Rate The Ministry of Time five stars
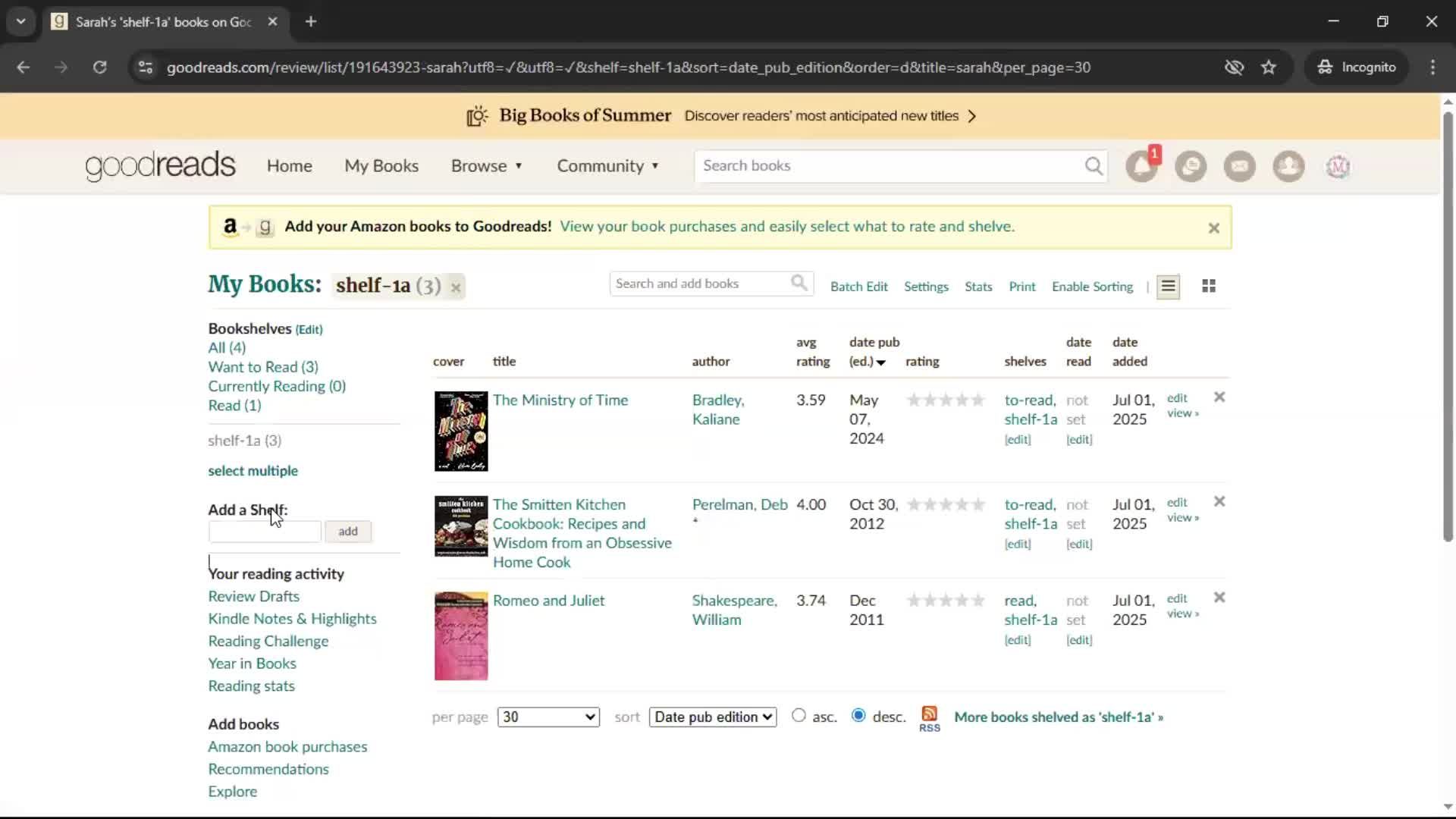1456x819 pixels. click(x=978, y=400)
